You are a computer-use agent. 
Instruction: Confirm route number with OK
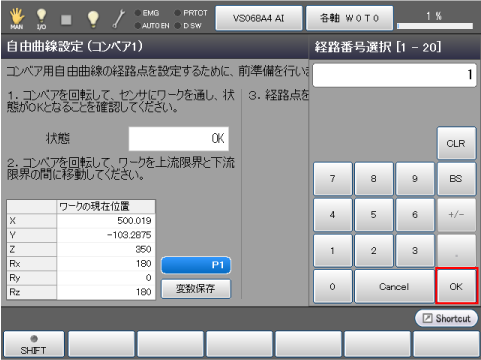[456, 286]
